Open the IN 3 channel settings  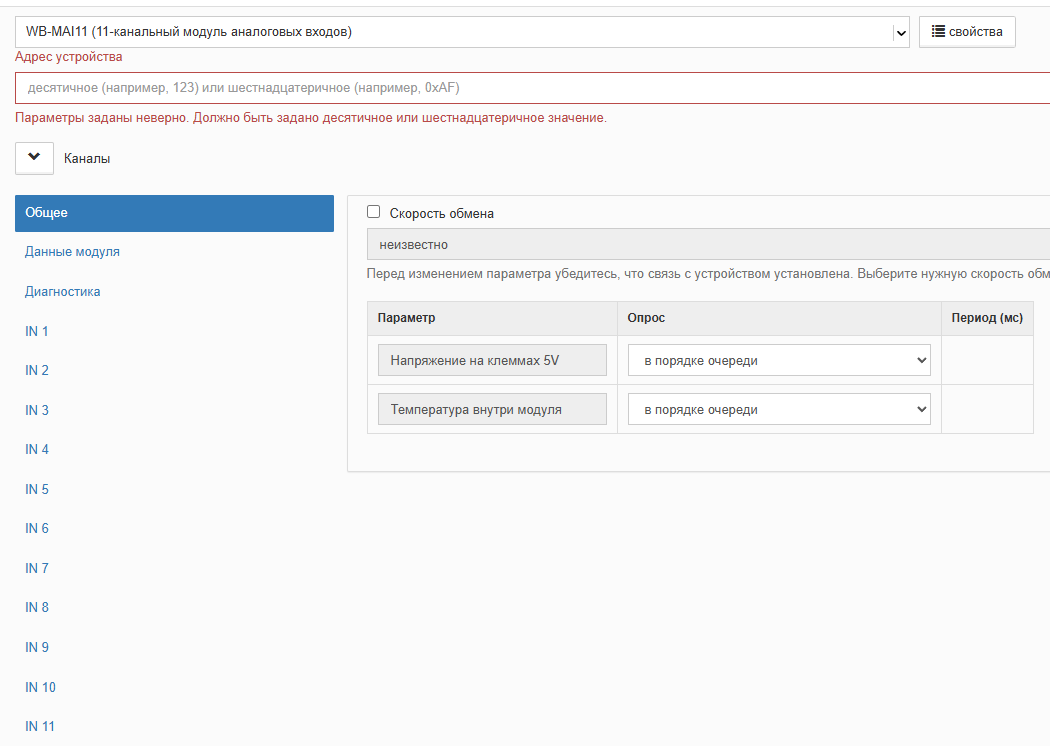point(37,410)
